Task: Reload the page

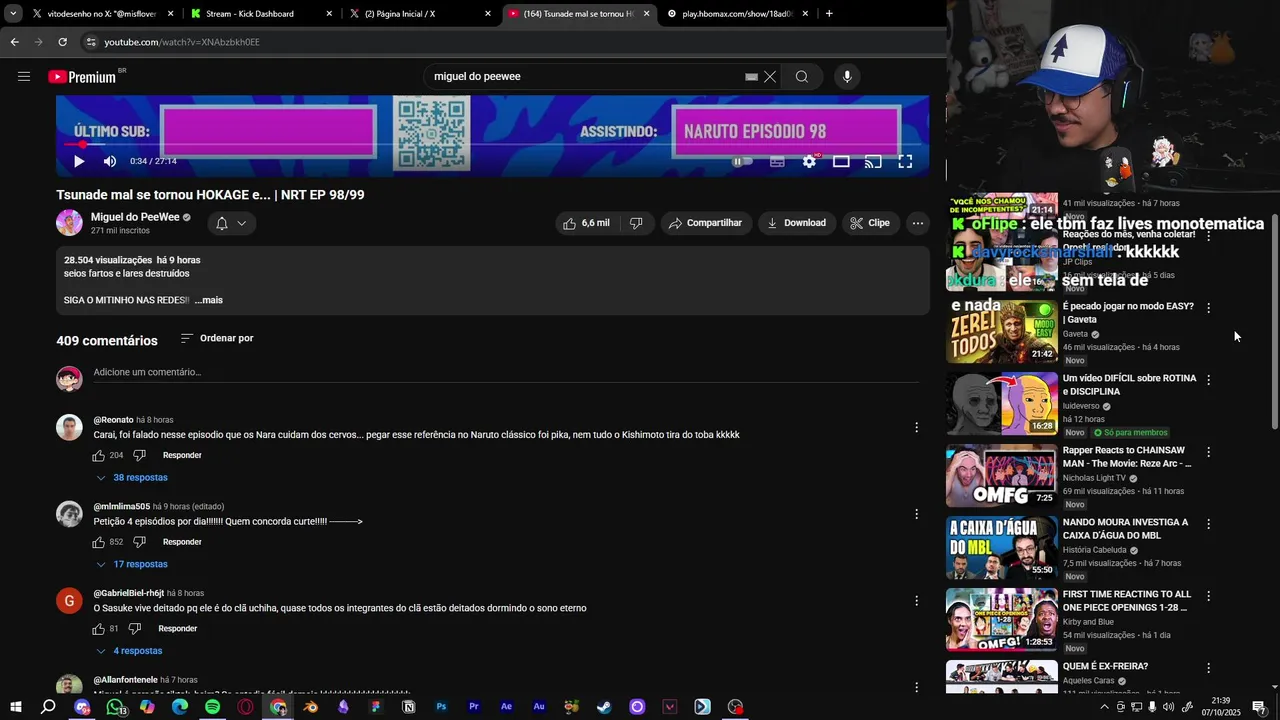Action: [62, 42]
